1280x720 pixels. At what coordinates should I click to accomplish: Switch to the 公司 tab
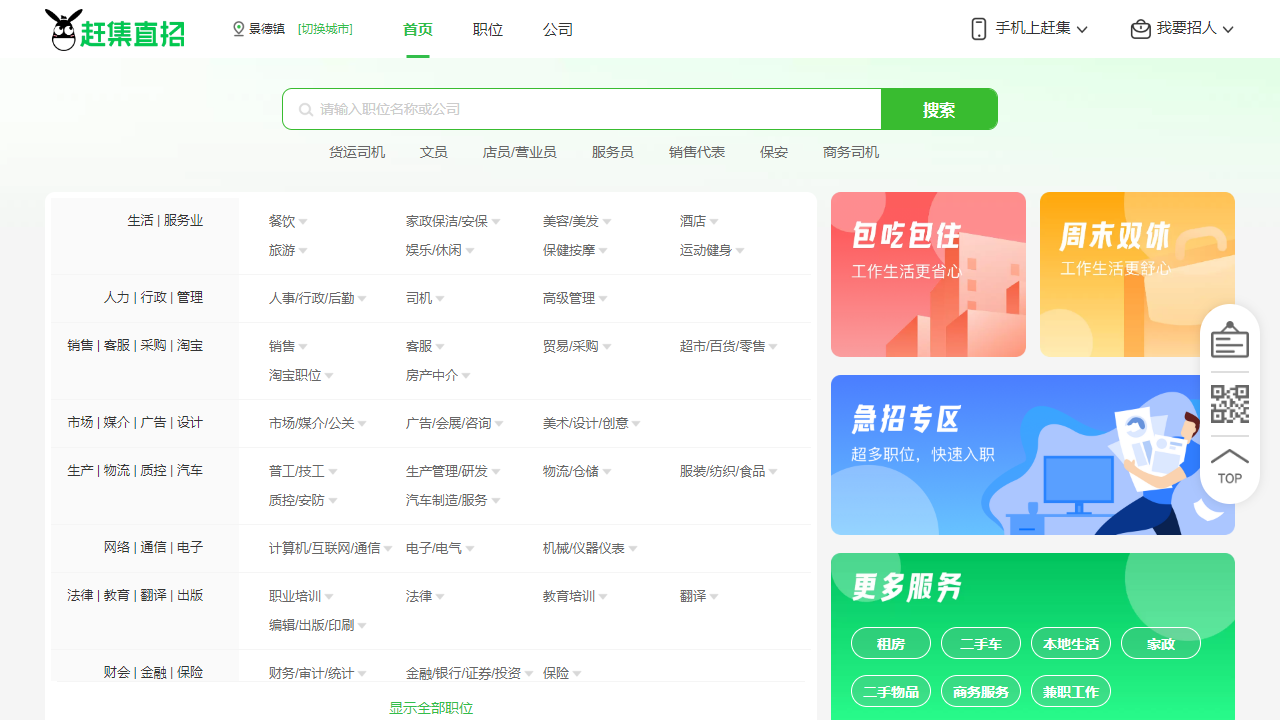pyautogui.click(x=558, y=30)
